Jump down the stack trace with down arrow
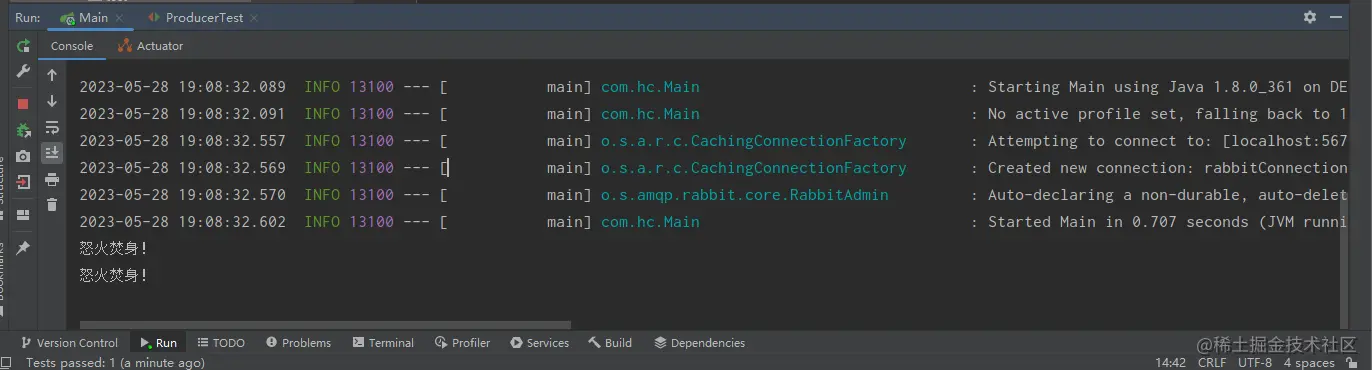This screenshot has width=1372, height=370. [52, 101]
